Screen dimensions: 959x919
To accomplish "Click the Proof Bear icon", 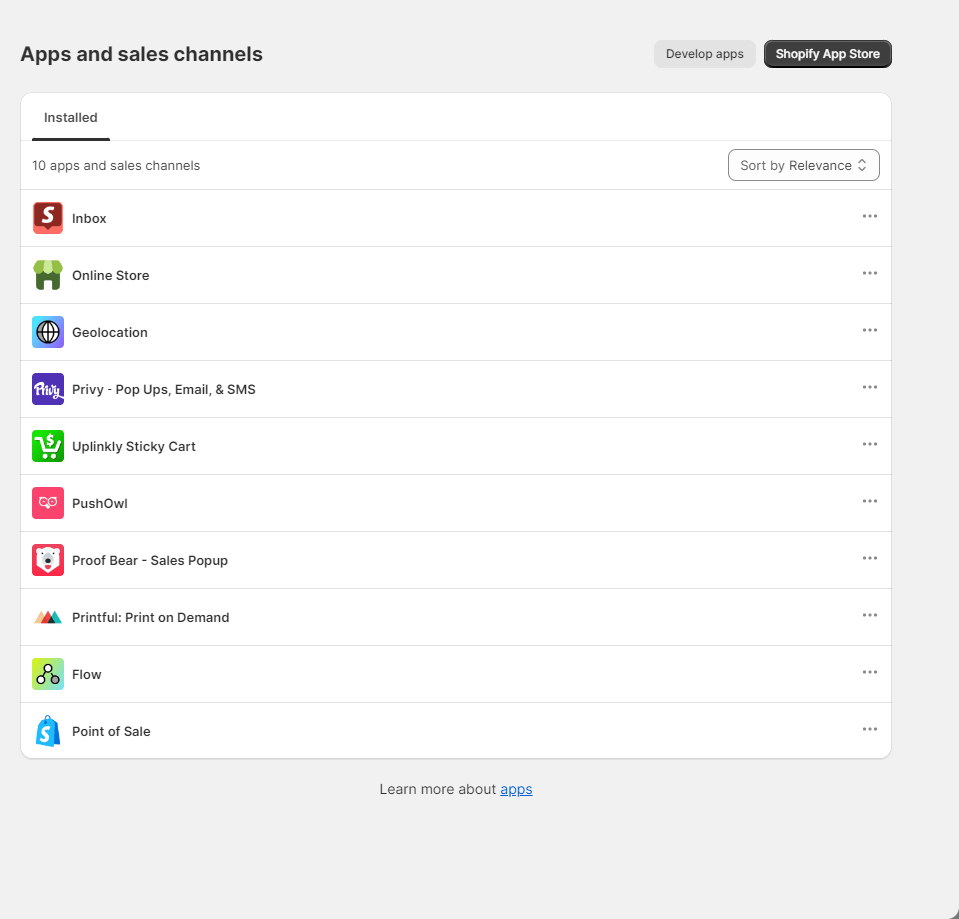I will coord(48,560).
